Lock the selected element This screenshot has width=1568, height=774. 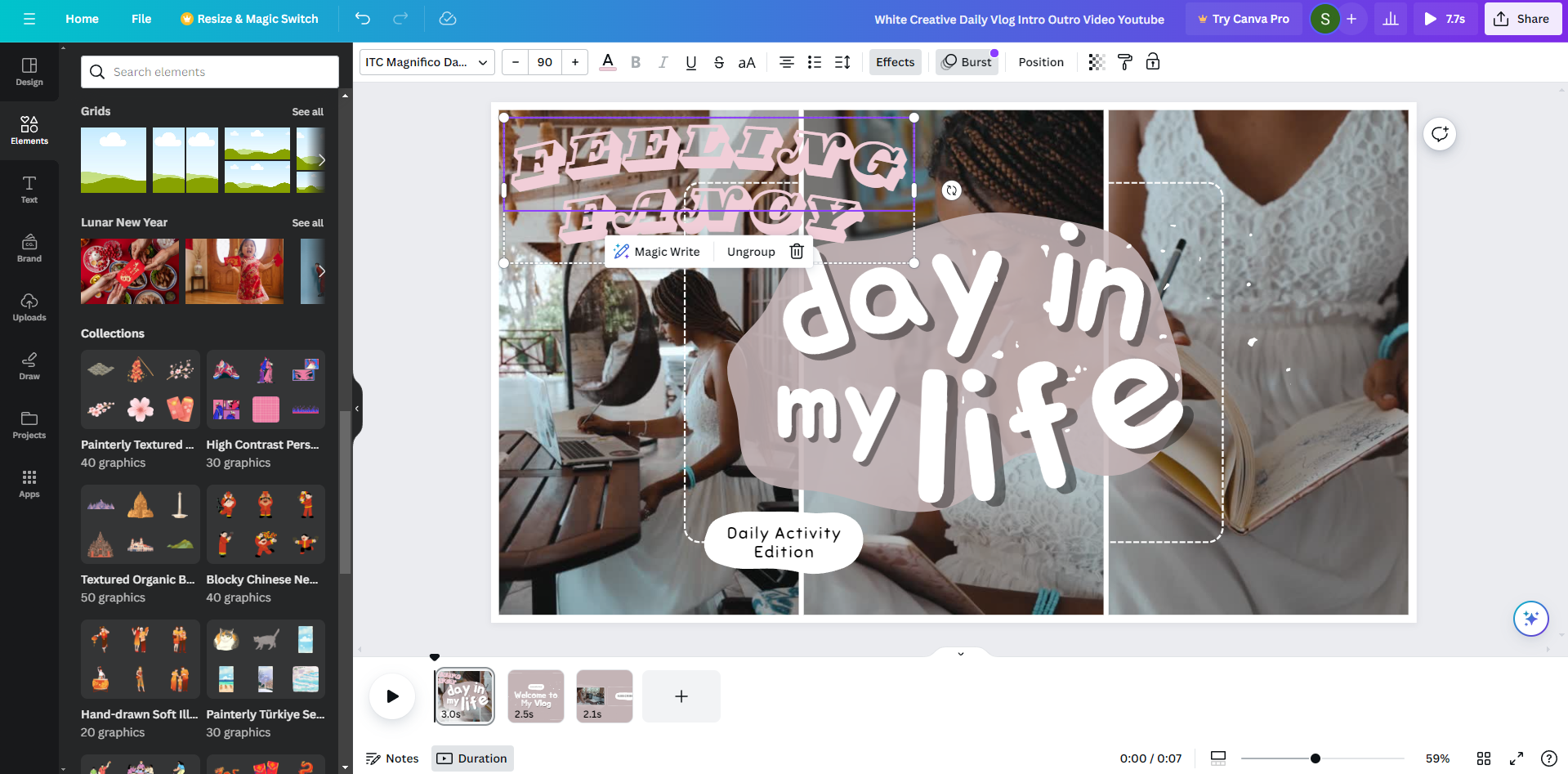coord(1153,62)
